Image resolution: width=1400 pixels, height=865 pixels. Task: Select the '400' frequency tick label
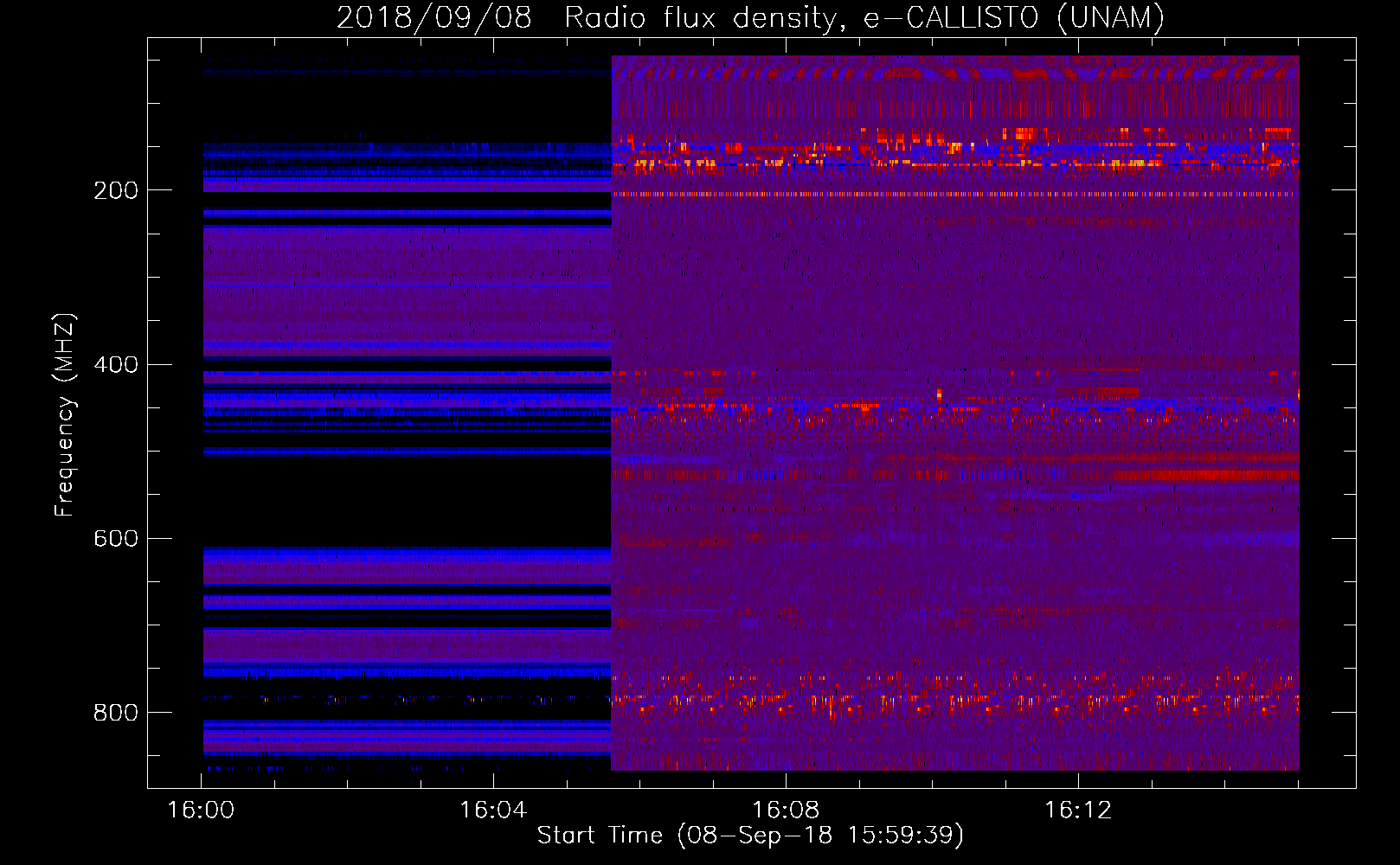[116, 364]
